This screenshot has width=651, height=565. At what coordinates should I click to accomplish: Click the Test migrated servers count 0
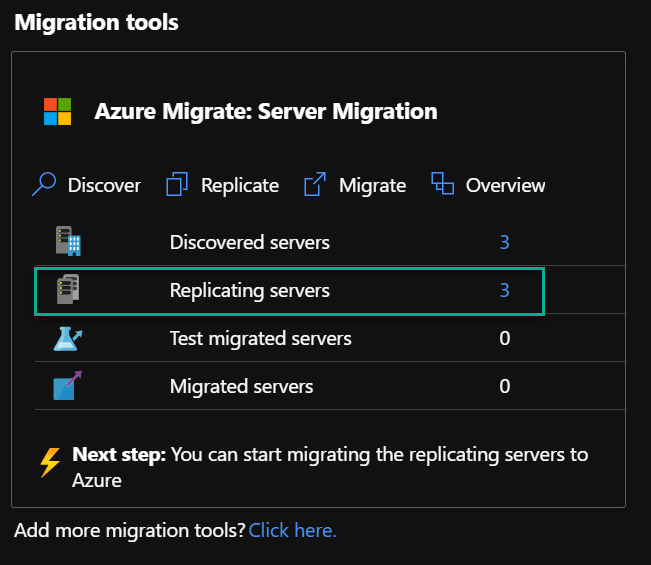click(x=504, y=338)
